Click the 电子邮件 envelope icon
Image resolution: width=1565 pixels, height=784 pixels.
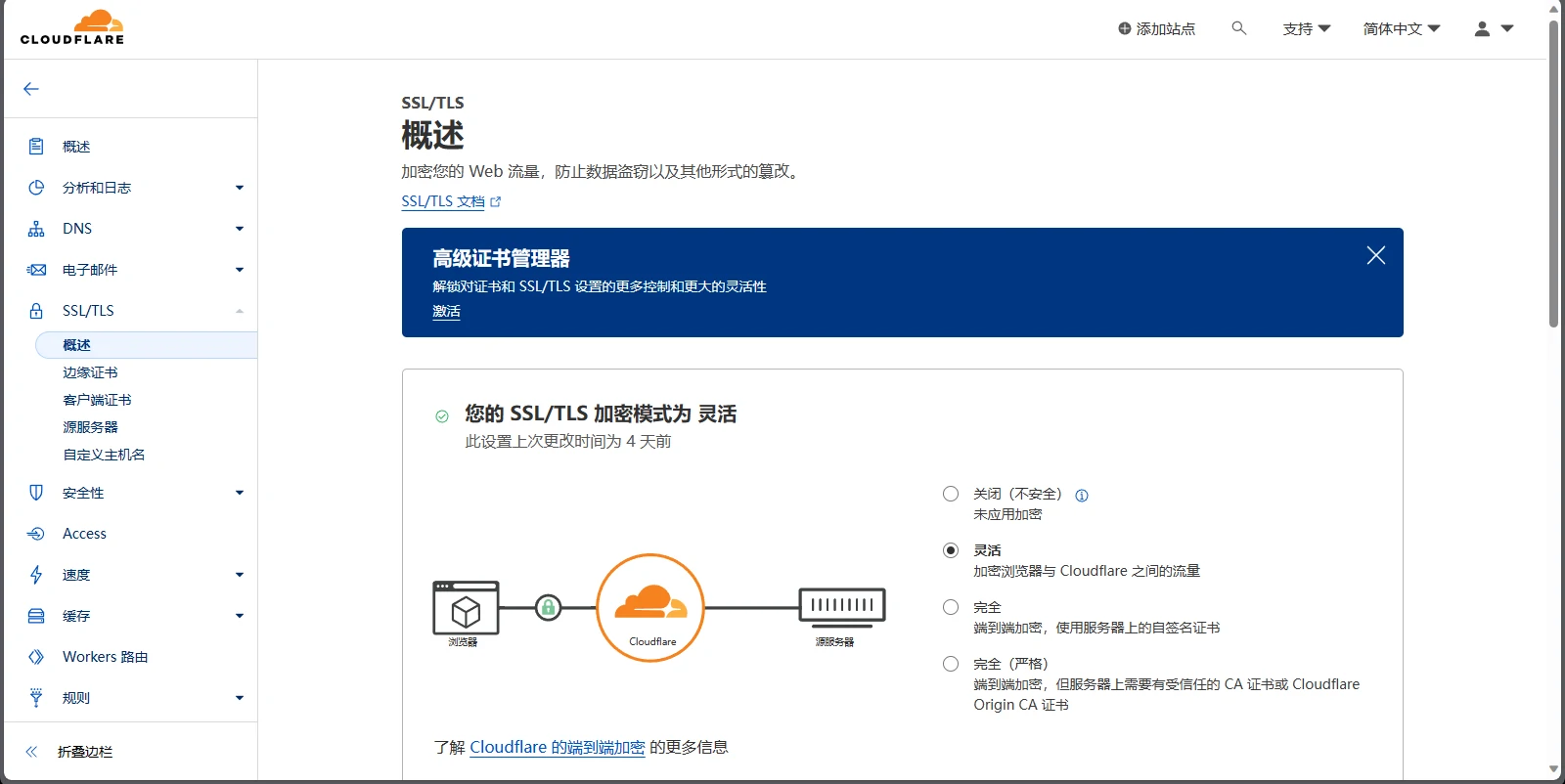36,270
